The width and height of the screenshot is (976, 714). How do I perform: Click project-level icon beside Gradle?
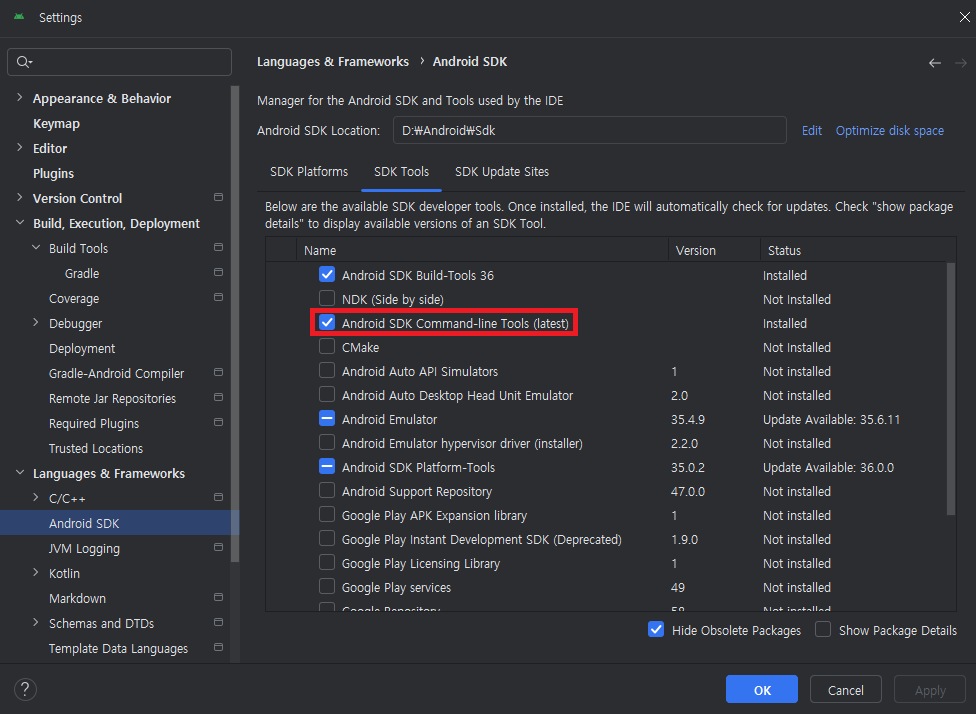coord(218,272)
